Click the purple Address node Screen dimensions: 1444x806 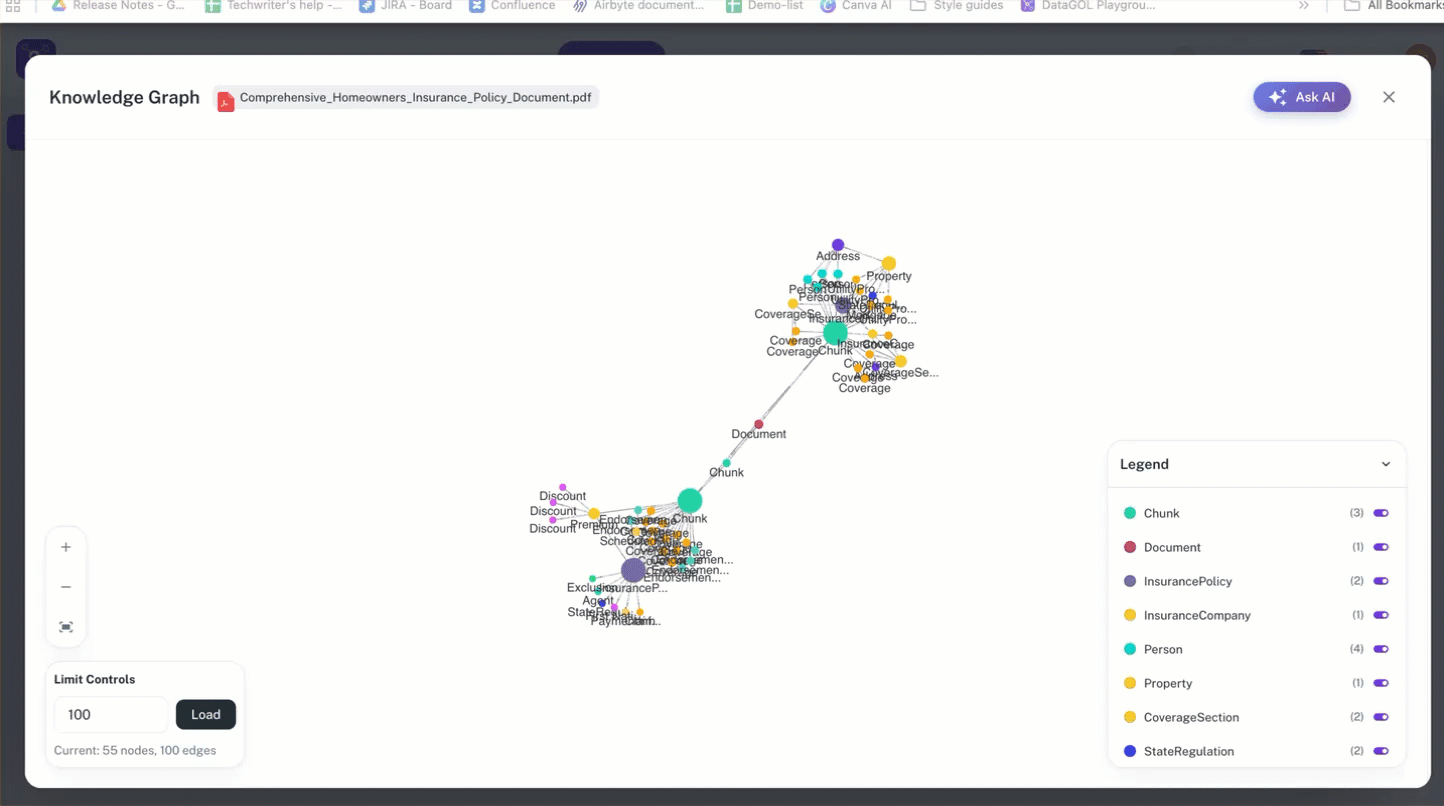click(838, 245)
